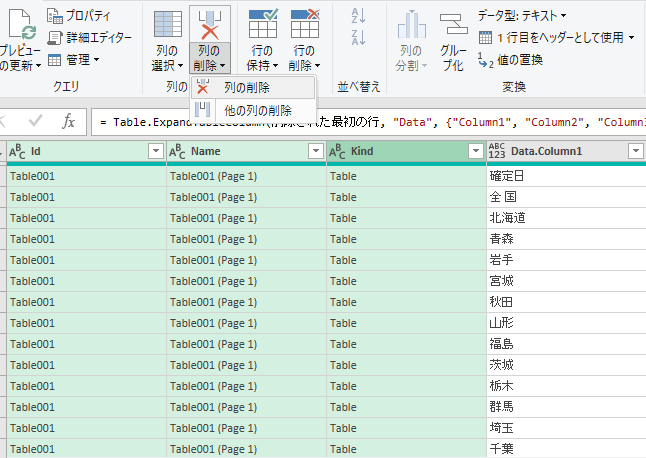Open the filter dropdown on the Kind column

click(x=475, y=151)
